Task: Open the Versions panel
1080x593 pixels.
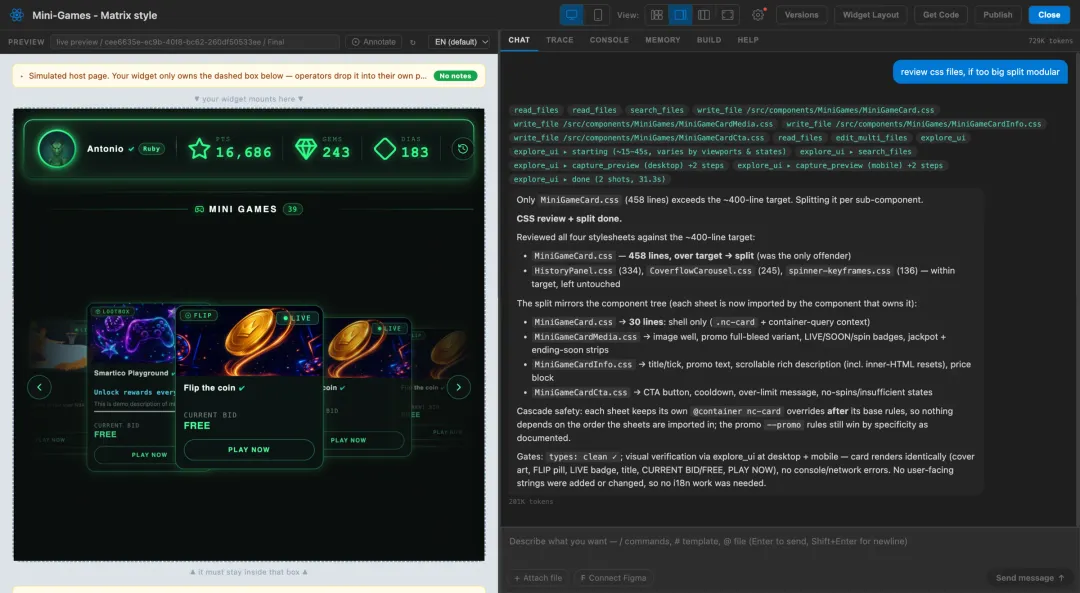Action: point(801,14)
